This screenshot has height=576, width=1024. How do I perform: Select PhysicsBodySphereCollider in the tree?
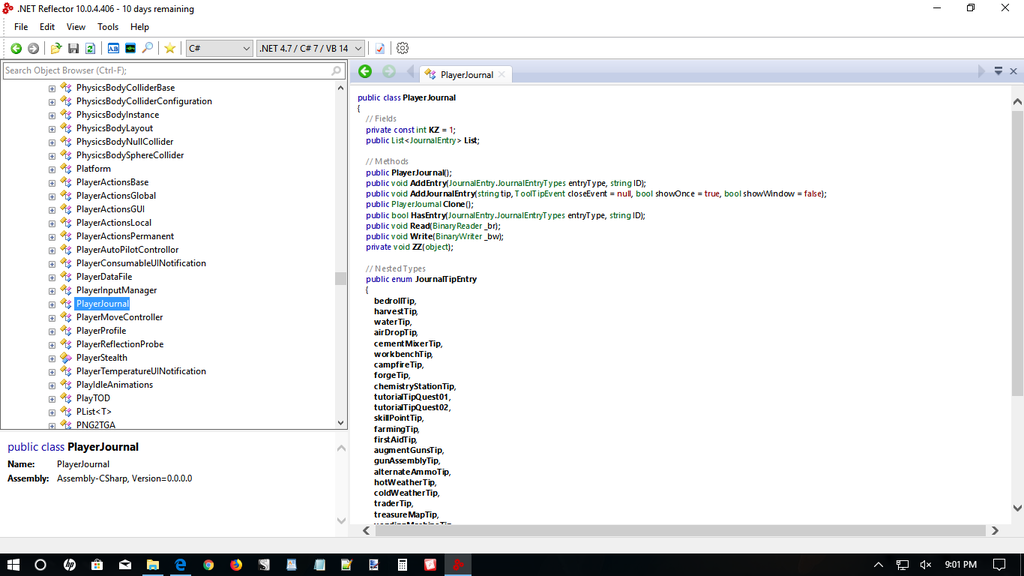130,155
